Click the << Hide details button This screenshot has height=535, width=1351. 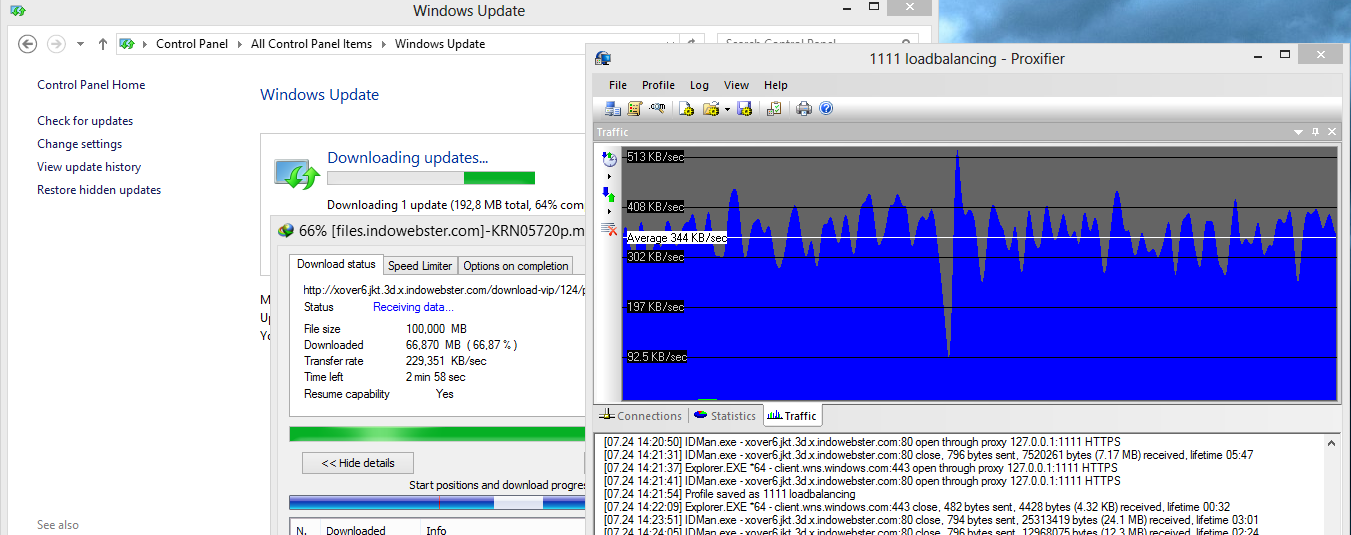[x=358, y=463]
